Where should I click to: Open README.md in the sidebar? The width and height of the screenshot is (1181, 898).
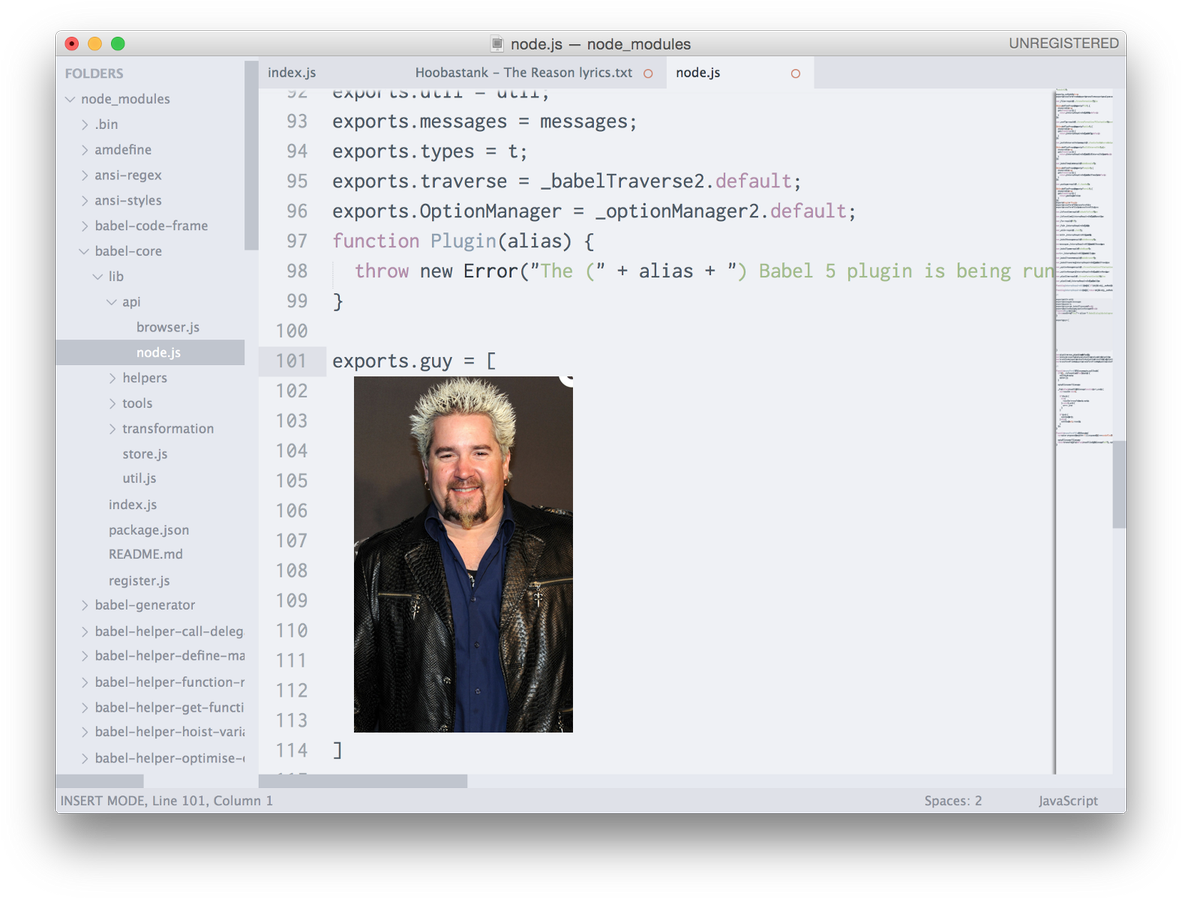coord(145,554)
